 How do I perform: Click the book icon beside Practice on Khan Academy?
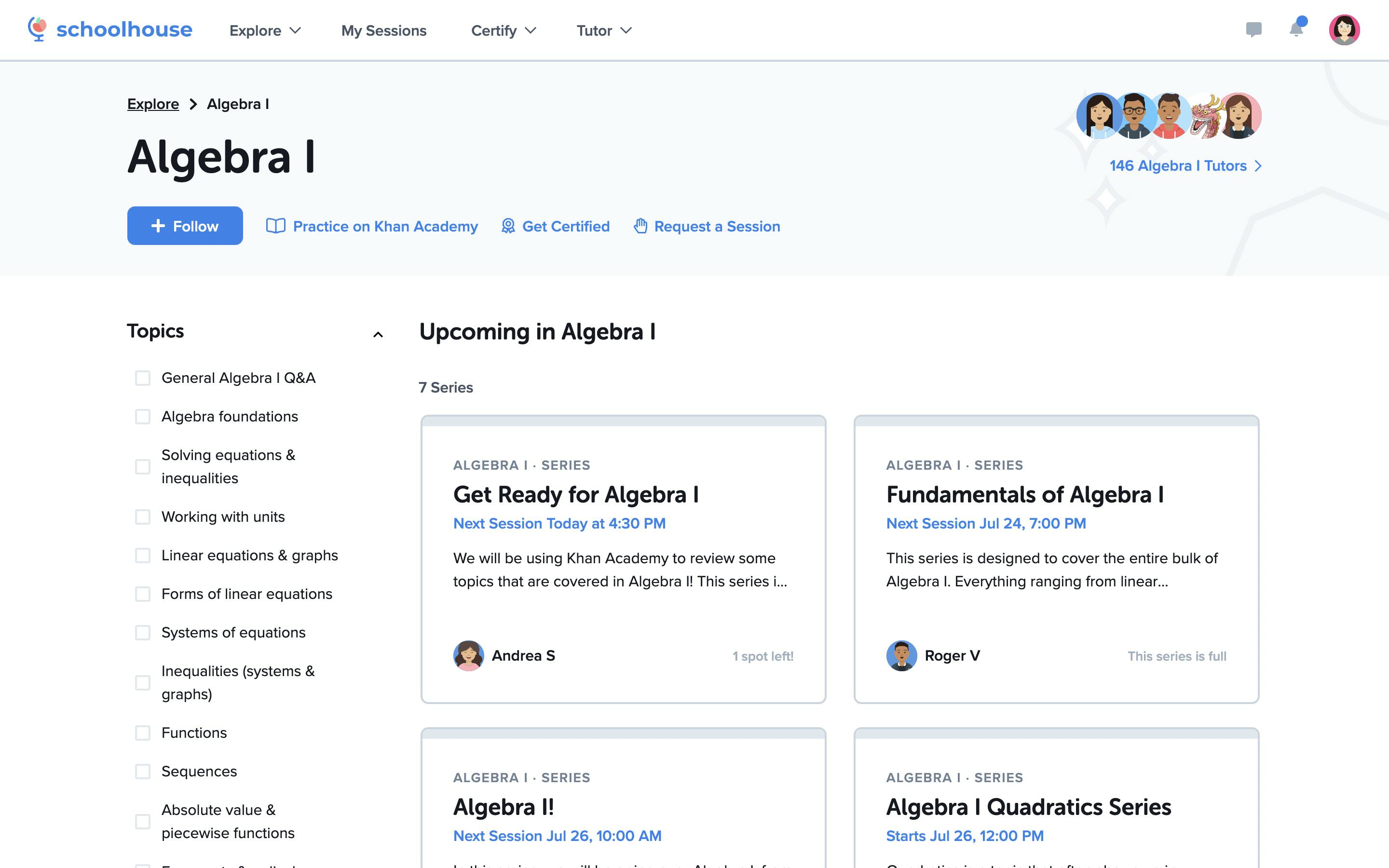(275, 226)
